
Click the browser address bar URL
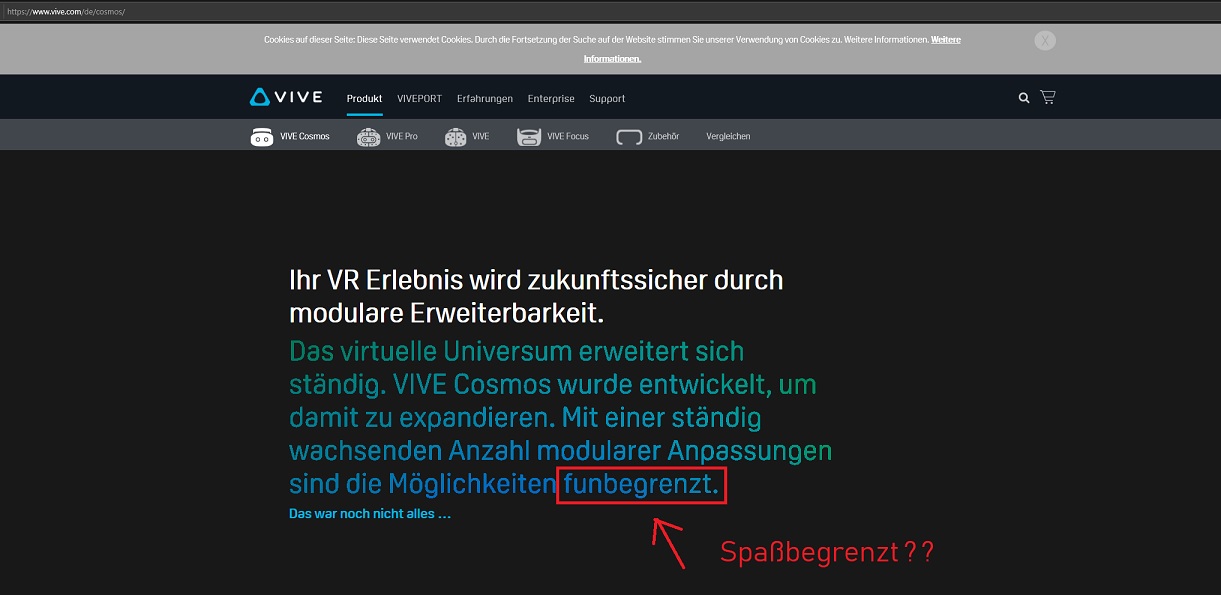[66, 11]
